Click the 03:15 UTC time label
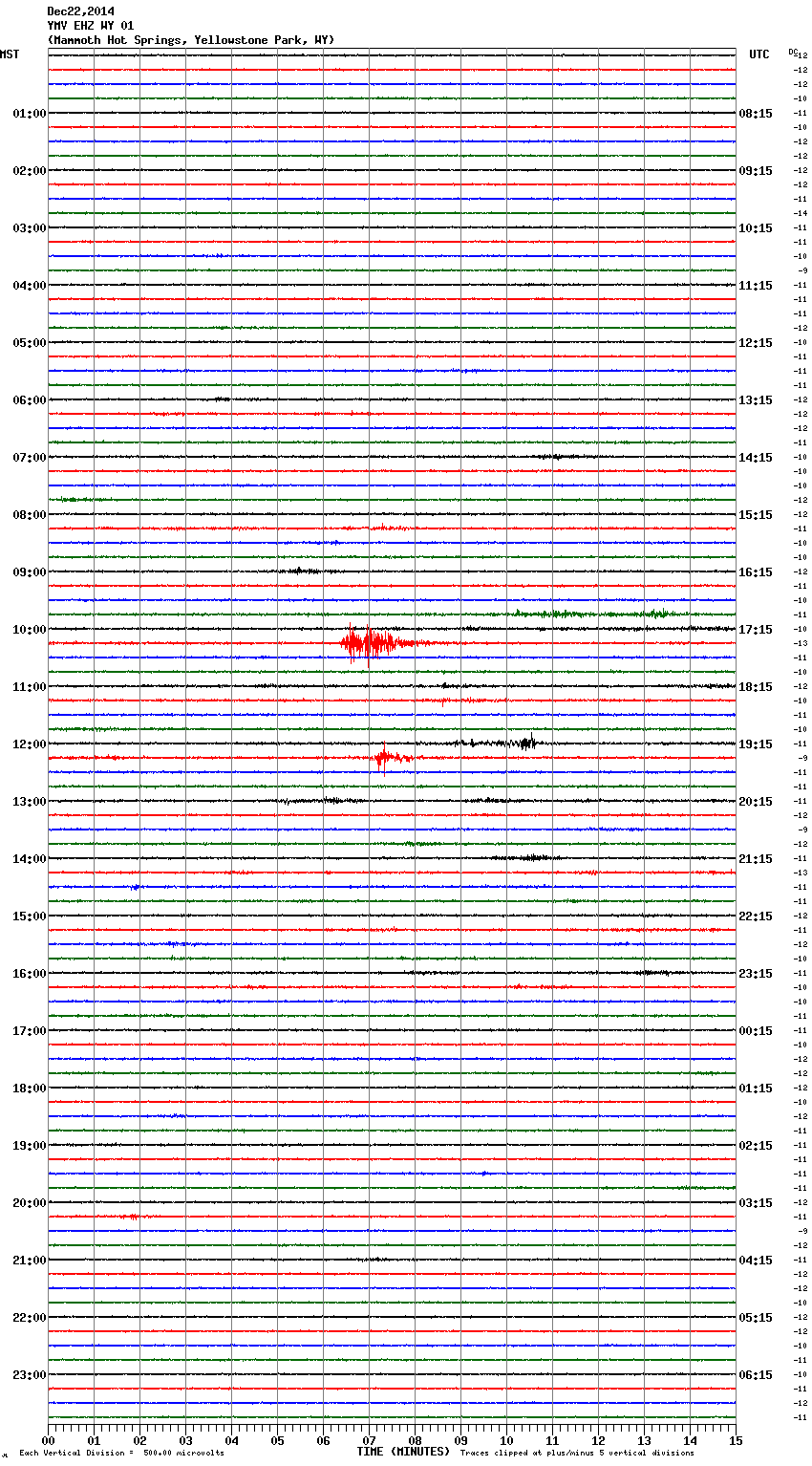Screen dimensions: 812x1466 pos(756,1203)
